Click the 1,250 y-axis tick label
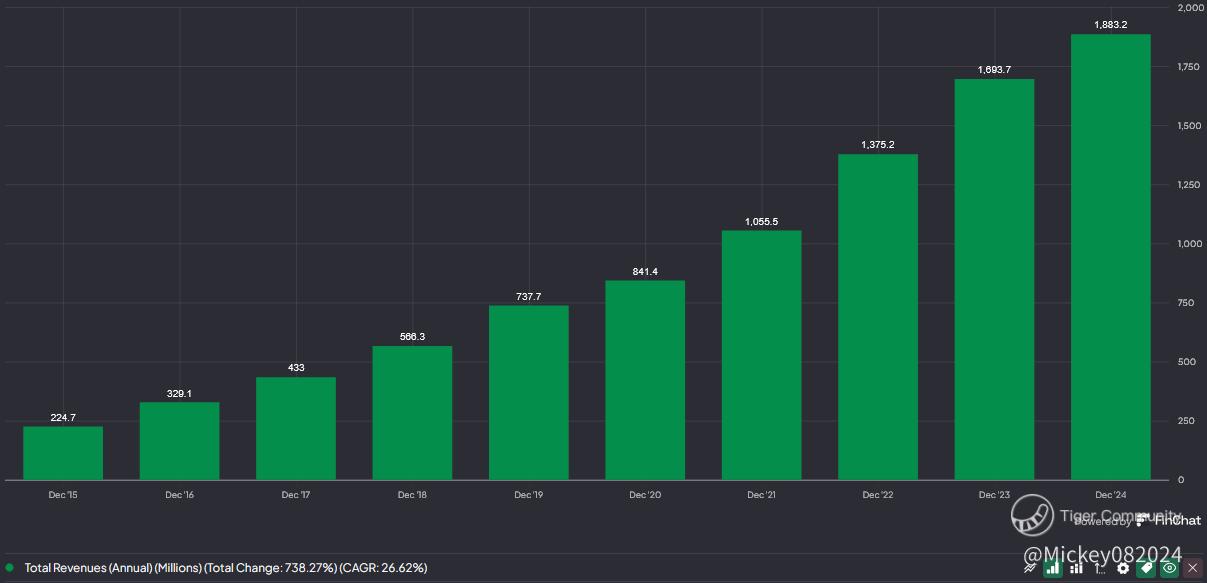Screen dimensions: 1207x583 pos(1189,184)
